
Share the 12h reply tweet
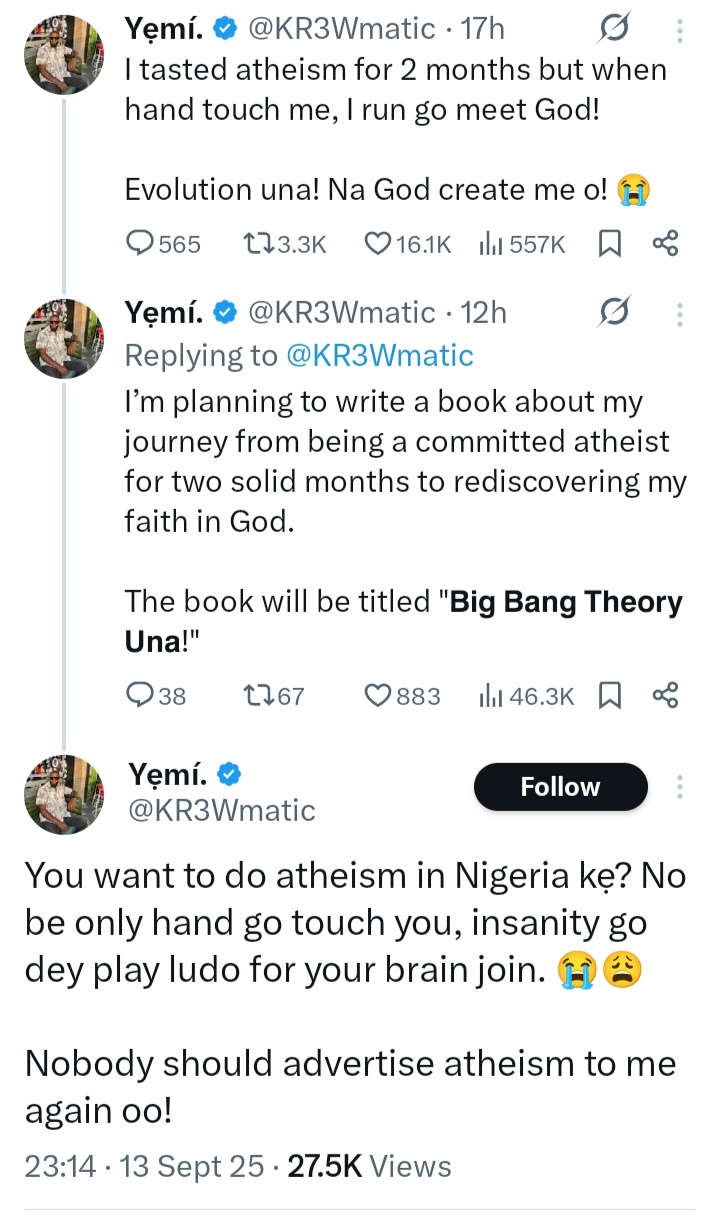click(665, 695)
